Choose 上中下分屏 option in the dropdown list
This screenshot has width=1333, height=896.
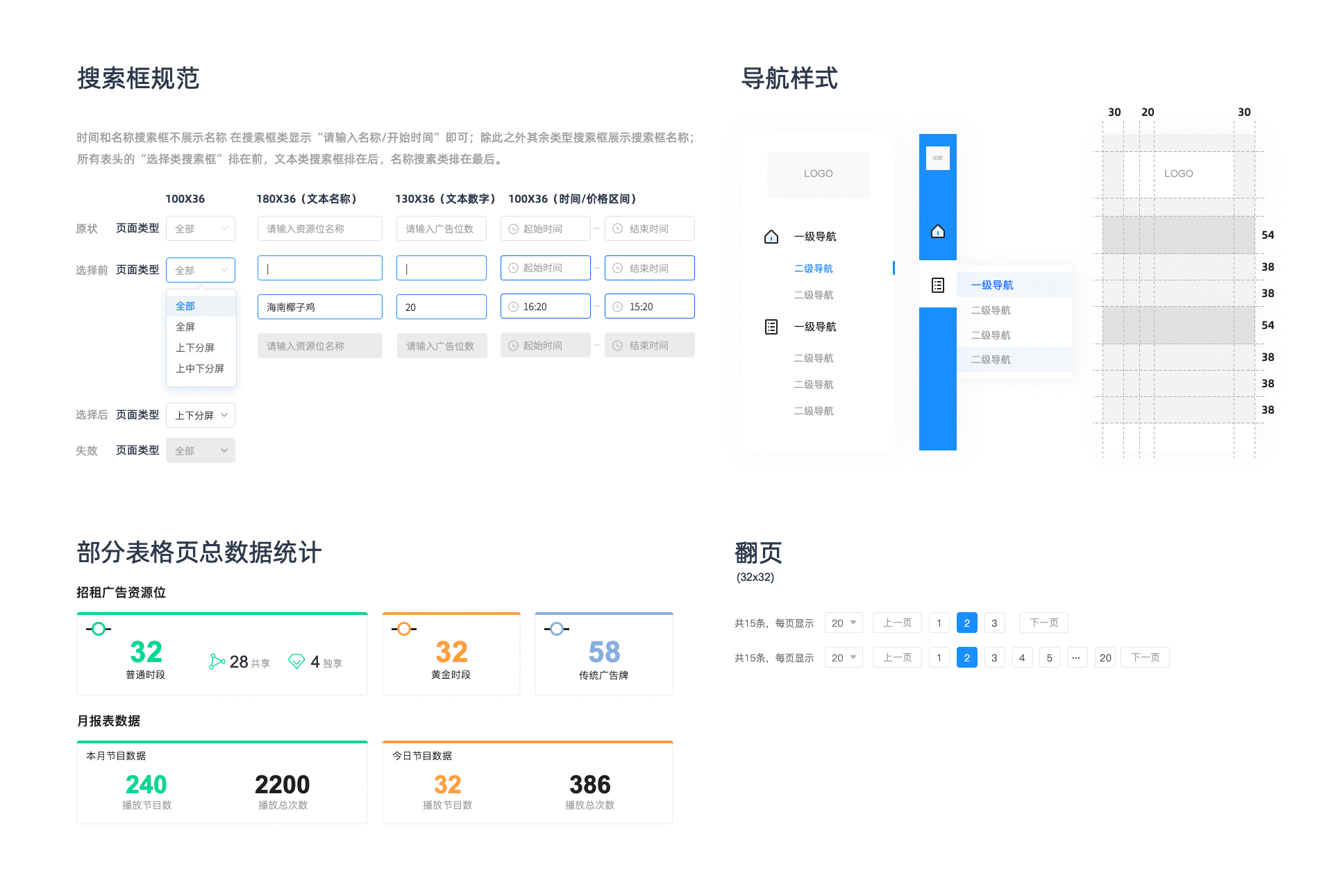[x=201, y=369]
